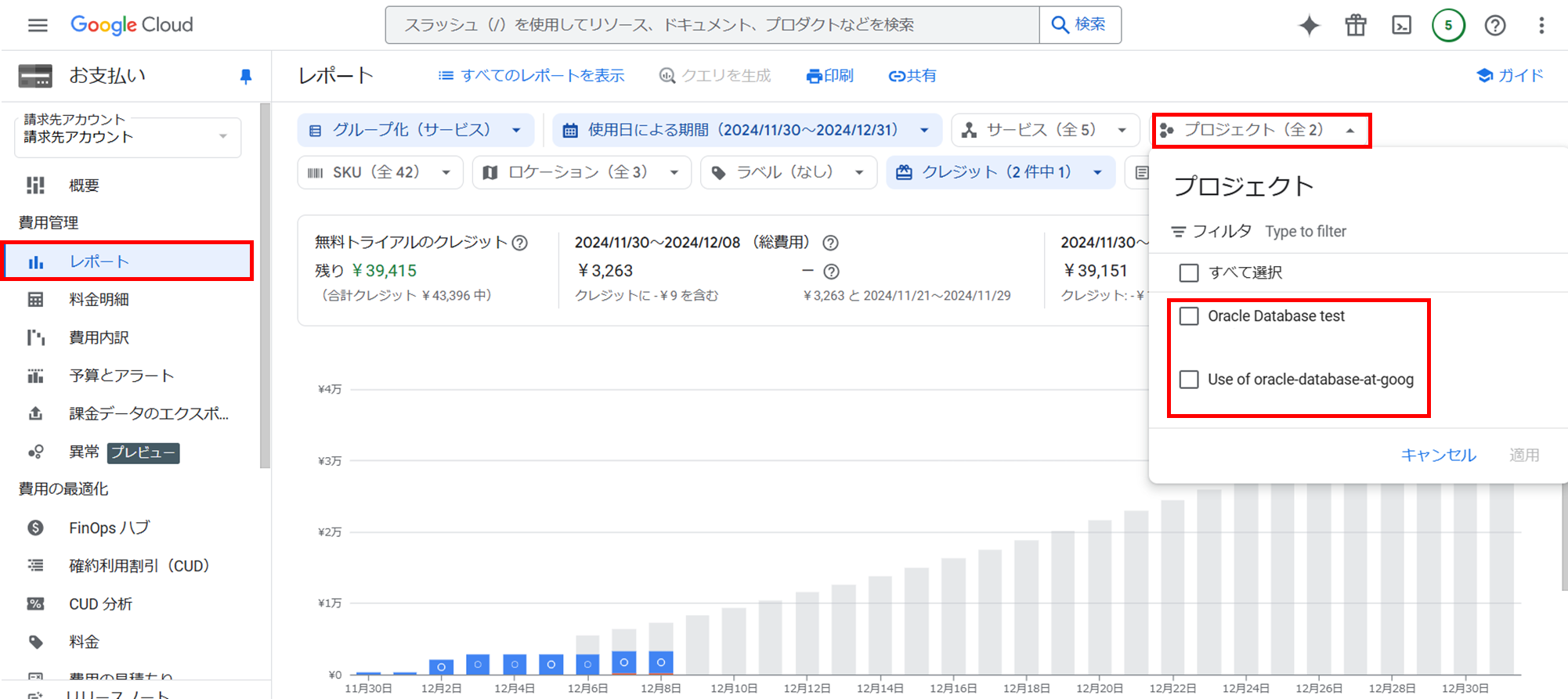
Task: Click the help icon next to the dash value
Action: point(832,272)
